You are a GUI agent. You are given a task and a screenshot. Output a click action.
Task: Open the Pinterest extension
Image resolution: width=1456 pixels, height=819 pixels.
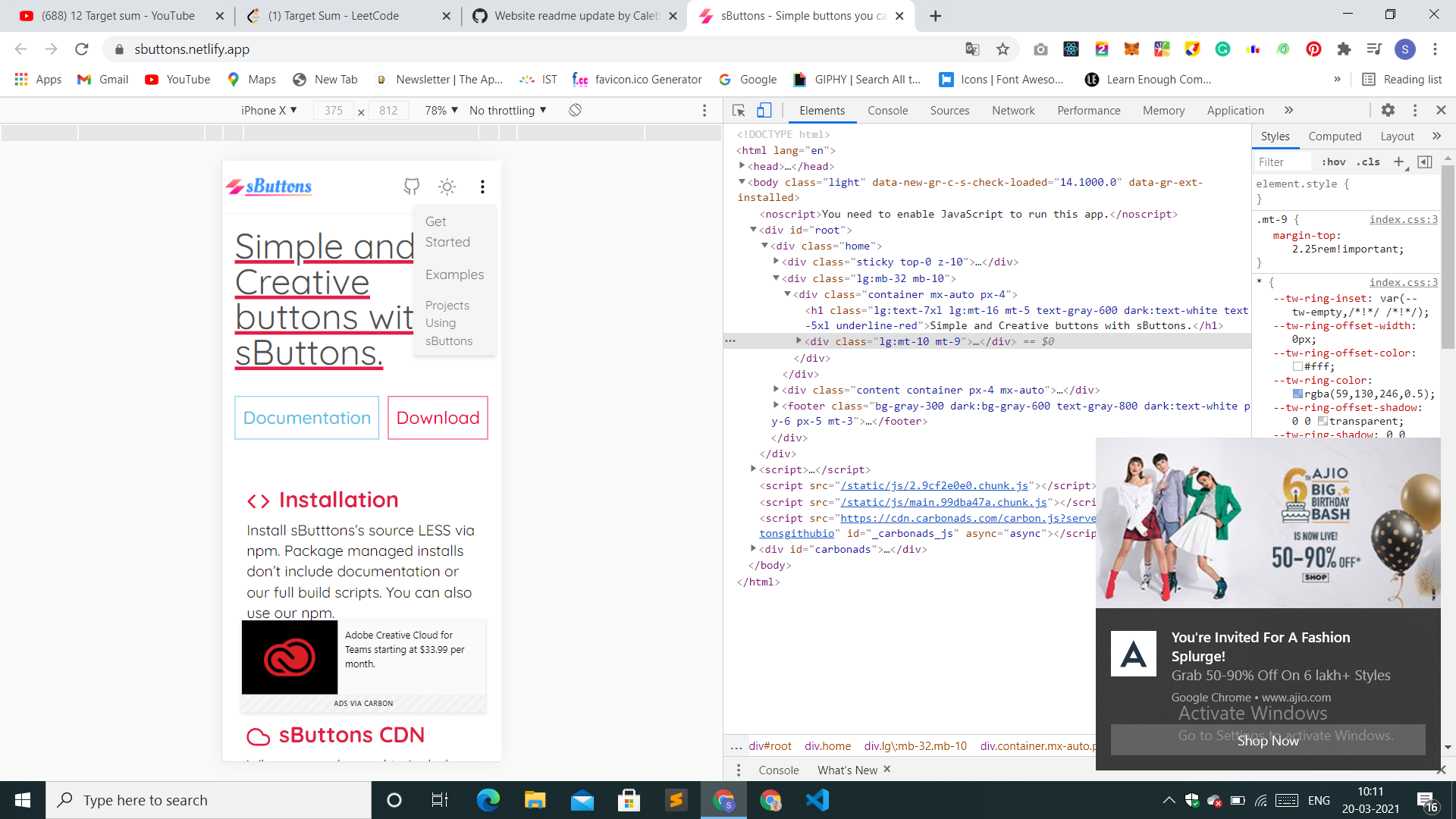coord(1313,49)
